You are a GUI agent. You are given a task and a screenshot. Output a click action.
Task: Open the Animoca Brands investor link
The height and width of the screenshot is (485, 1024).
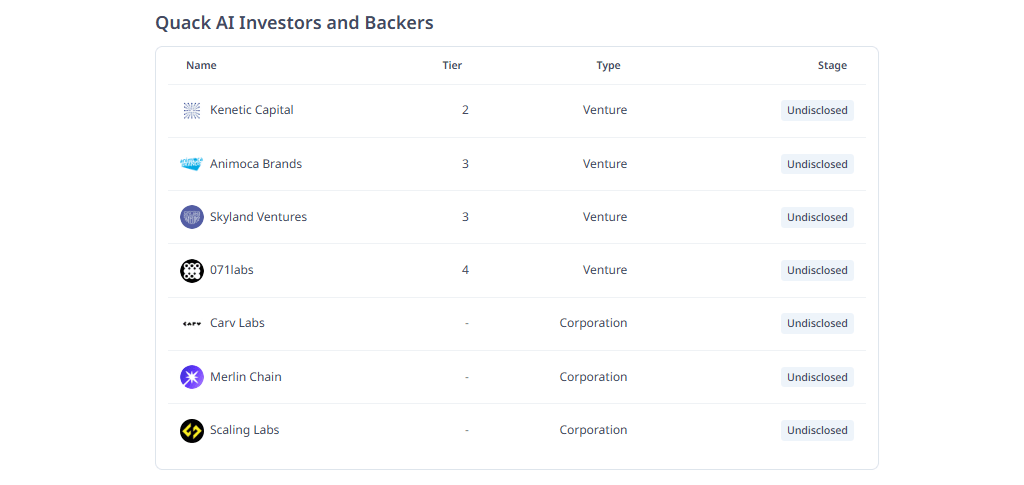pos(256,164)
